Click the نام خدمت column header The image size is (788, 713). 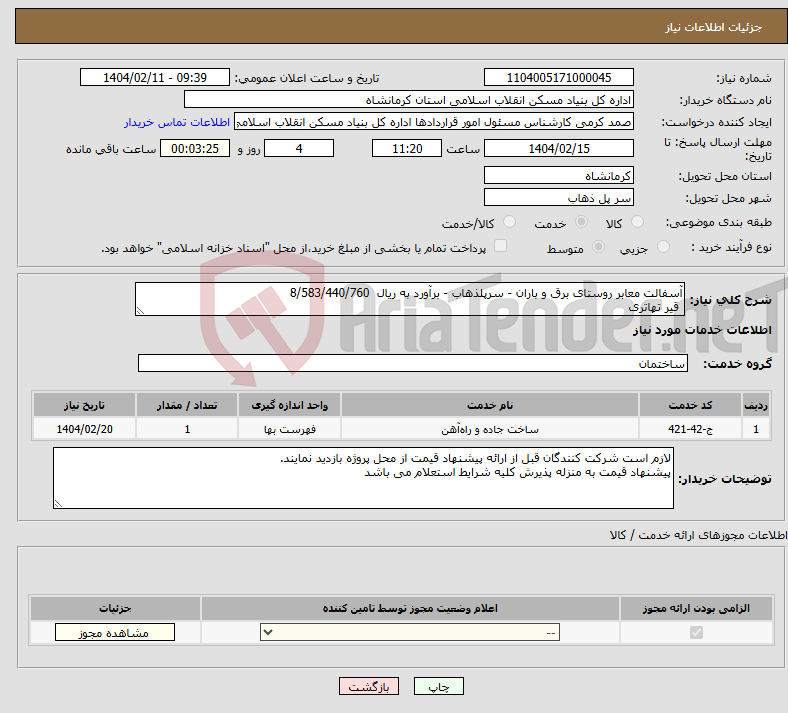490,405
